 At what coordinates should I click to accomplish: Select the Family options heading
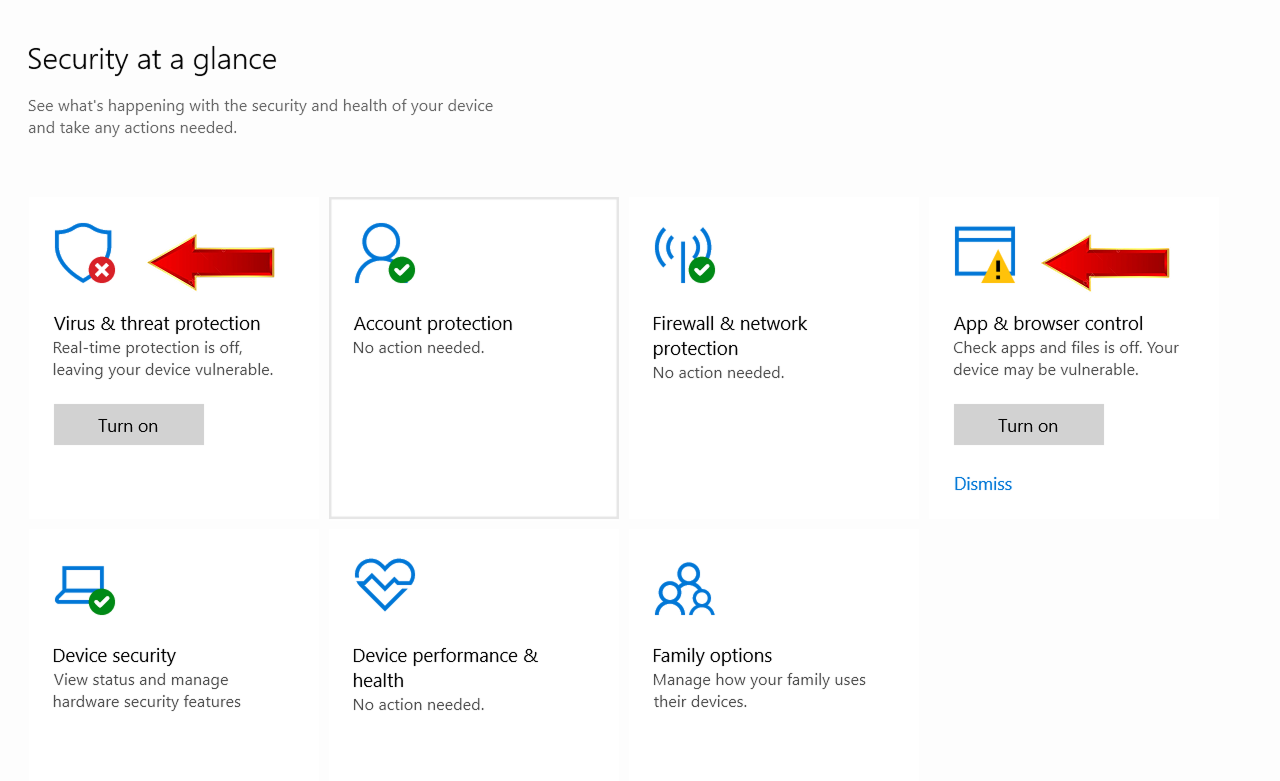click(x=712, y=656)
